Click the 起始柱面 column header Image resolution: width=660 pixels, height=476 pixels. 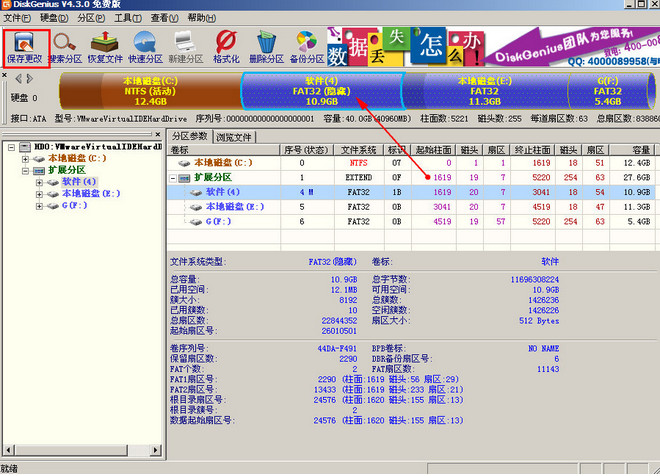tap(434, 150)
